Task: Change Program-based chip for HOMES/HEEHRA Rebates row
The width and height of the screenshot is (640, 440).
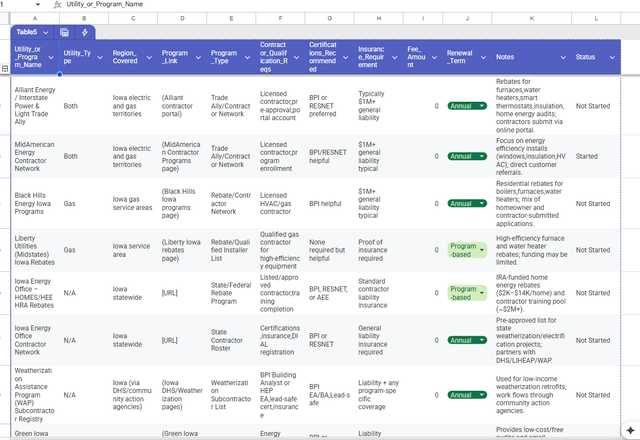Action: tap(467, 293)
